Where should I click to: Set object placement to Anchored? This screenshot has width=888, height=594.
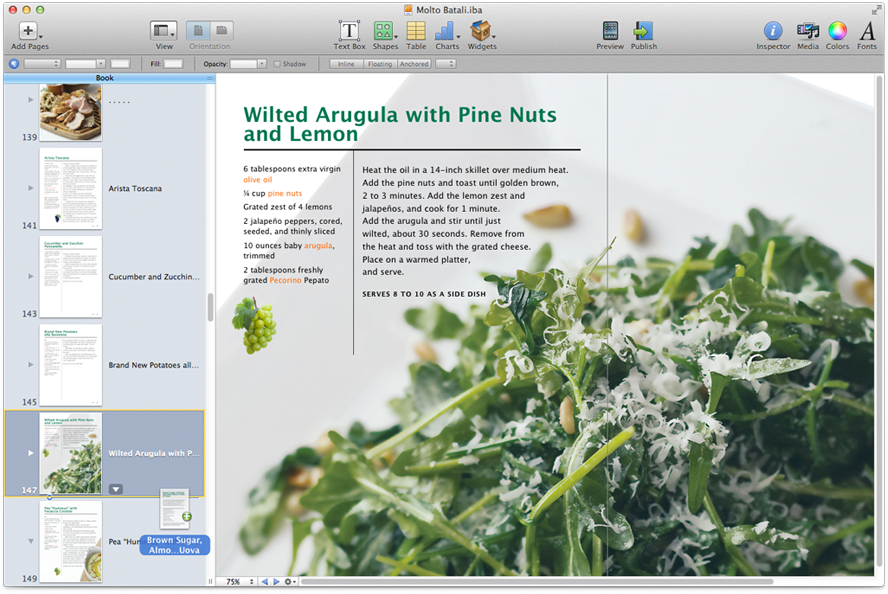(x=414, y=64)
